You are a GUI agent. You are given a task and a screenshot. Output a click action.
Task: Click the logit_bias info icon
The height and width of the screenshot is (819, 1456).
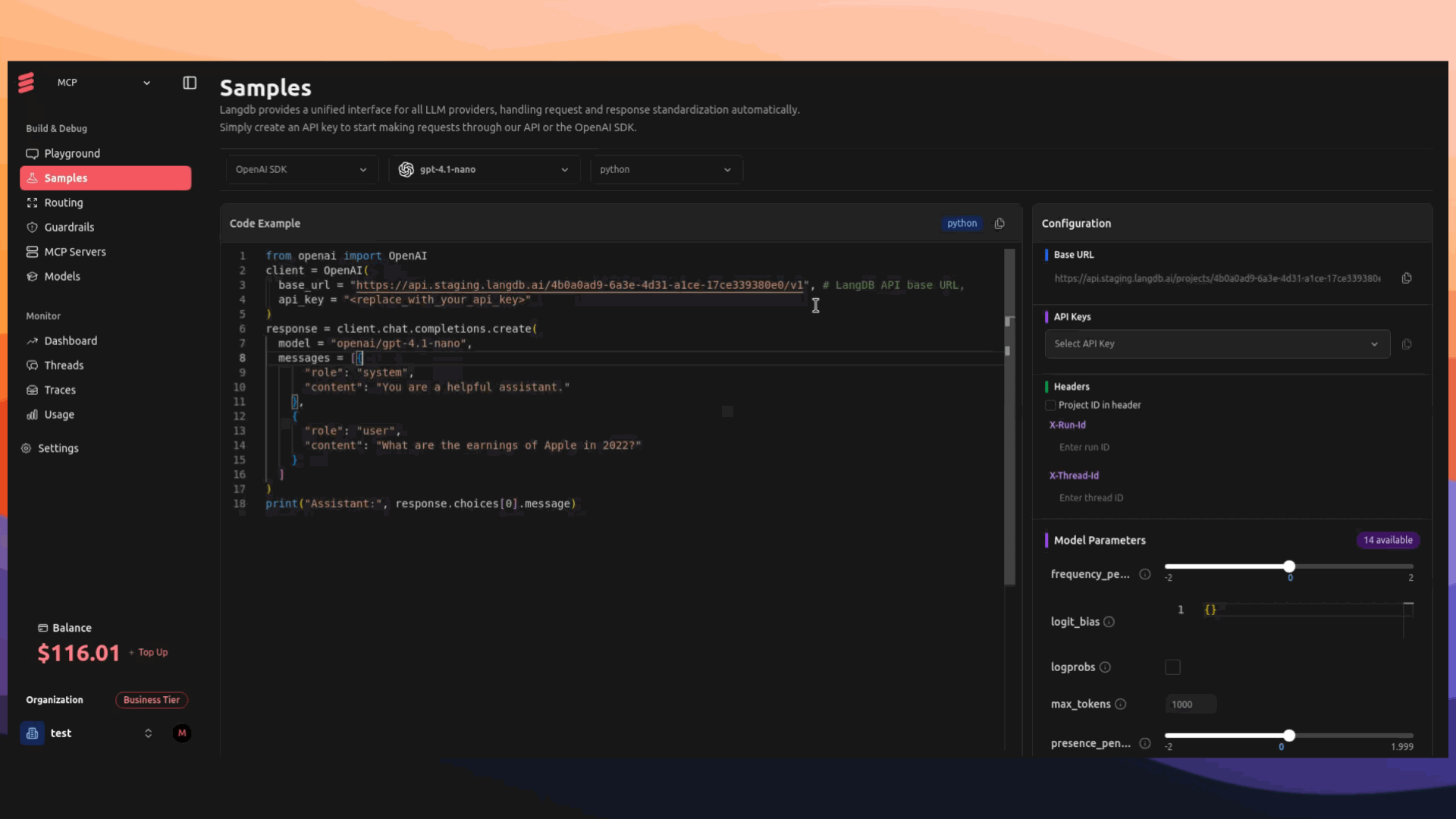(x=1109, y=622)
